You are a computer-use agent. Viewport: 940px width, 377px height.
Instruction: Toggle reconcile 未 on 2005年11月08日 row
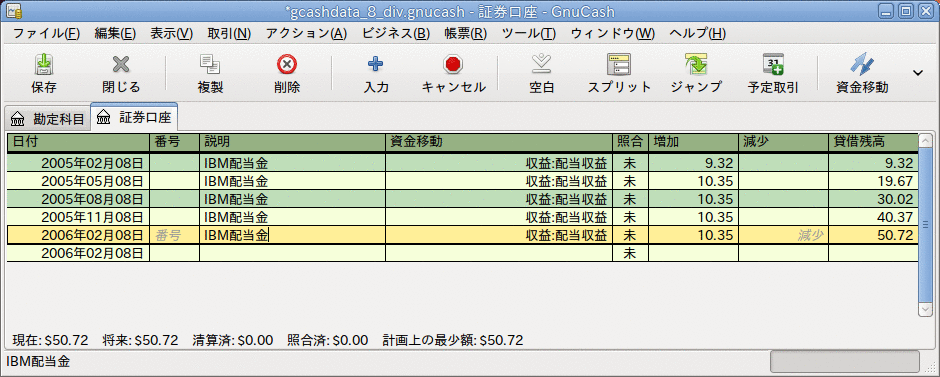[x=631, y=217]
